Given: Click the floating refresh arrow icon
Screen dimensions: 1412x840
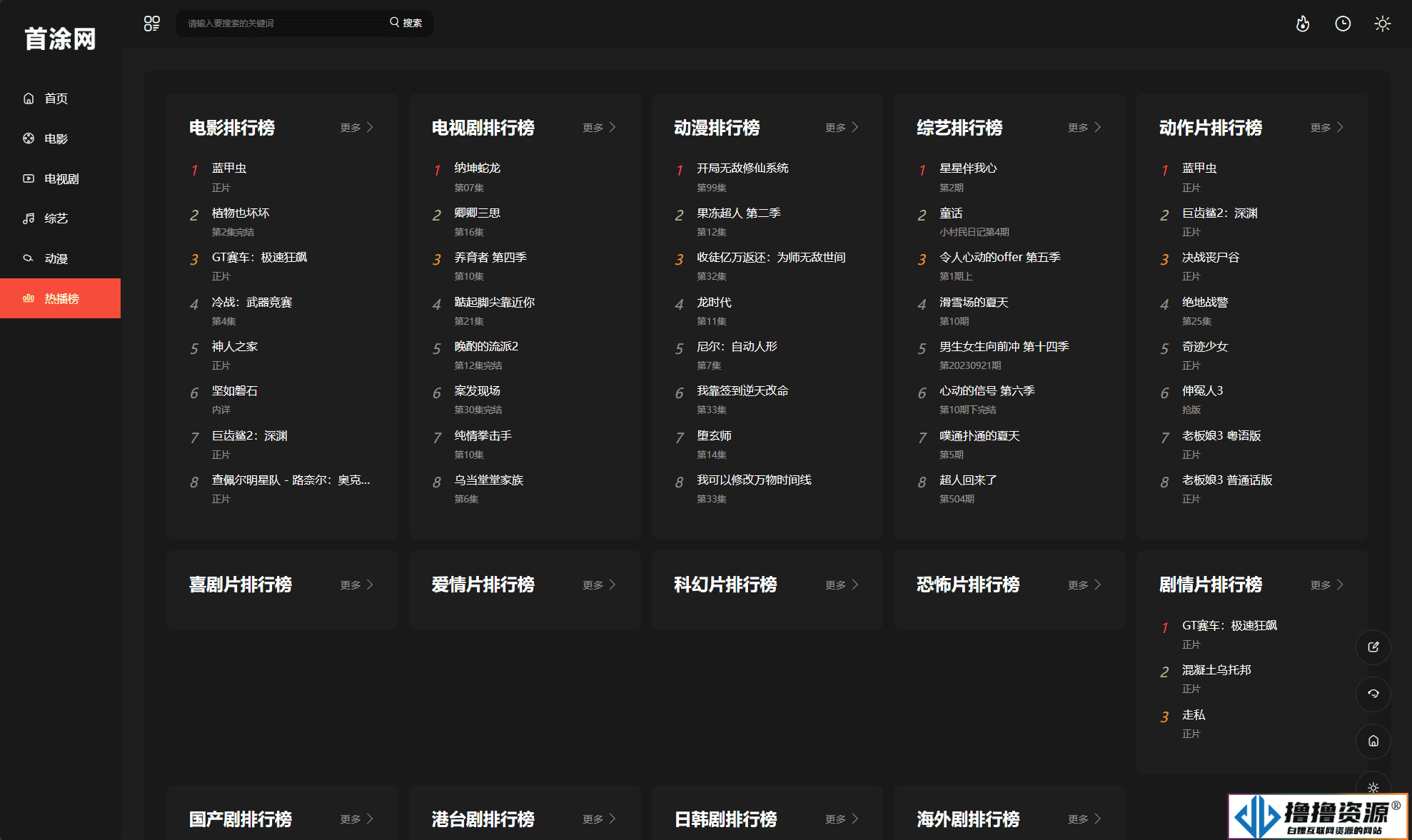Looking at the screenshot, I should (x=1373, y=694).
